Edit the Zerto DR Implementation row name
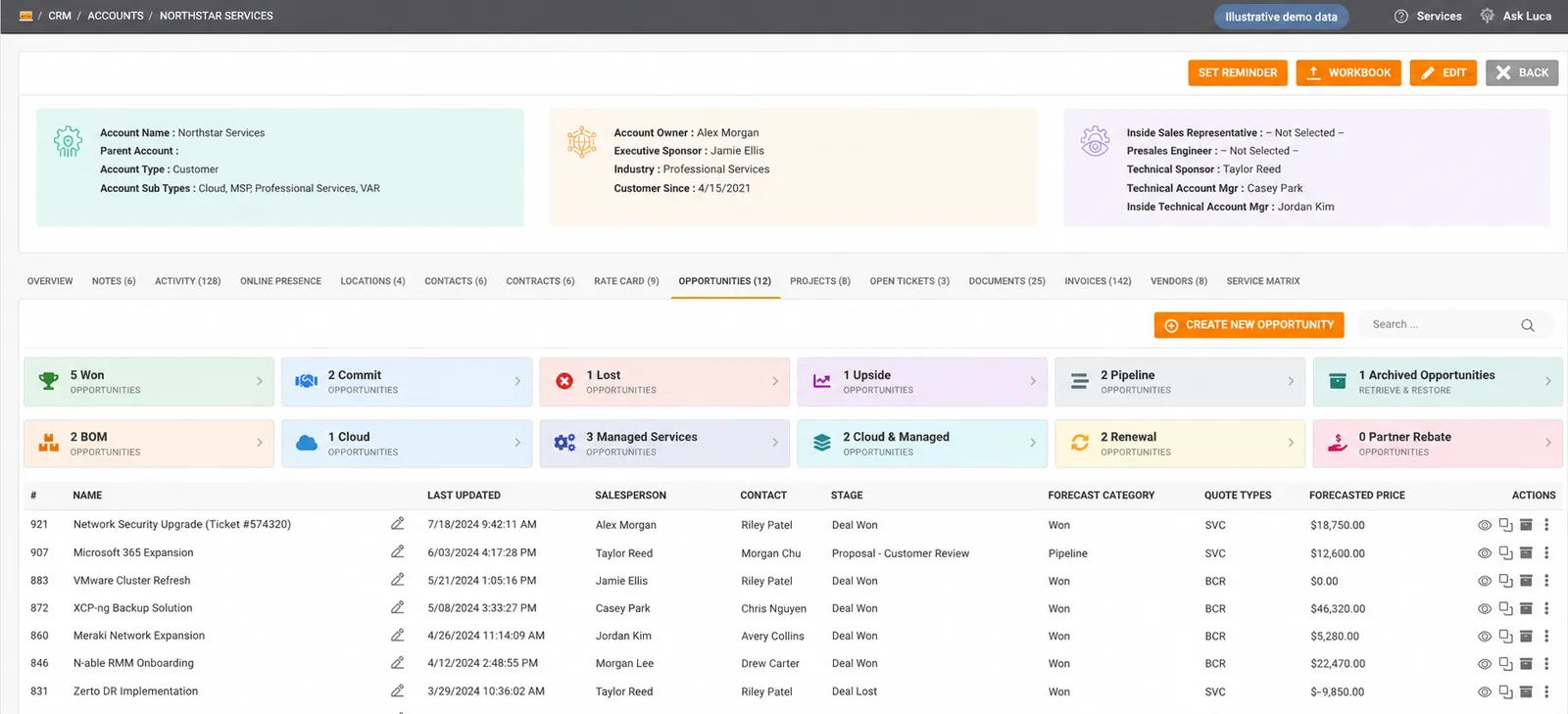The height and width of the screenshot is (714, 1568). click(397, 690)
